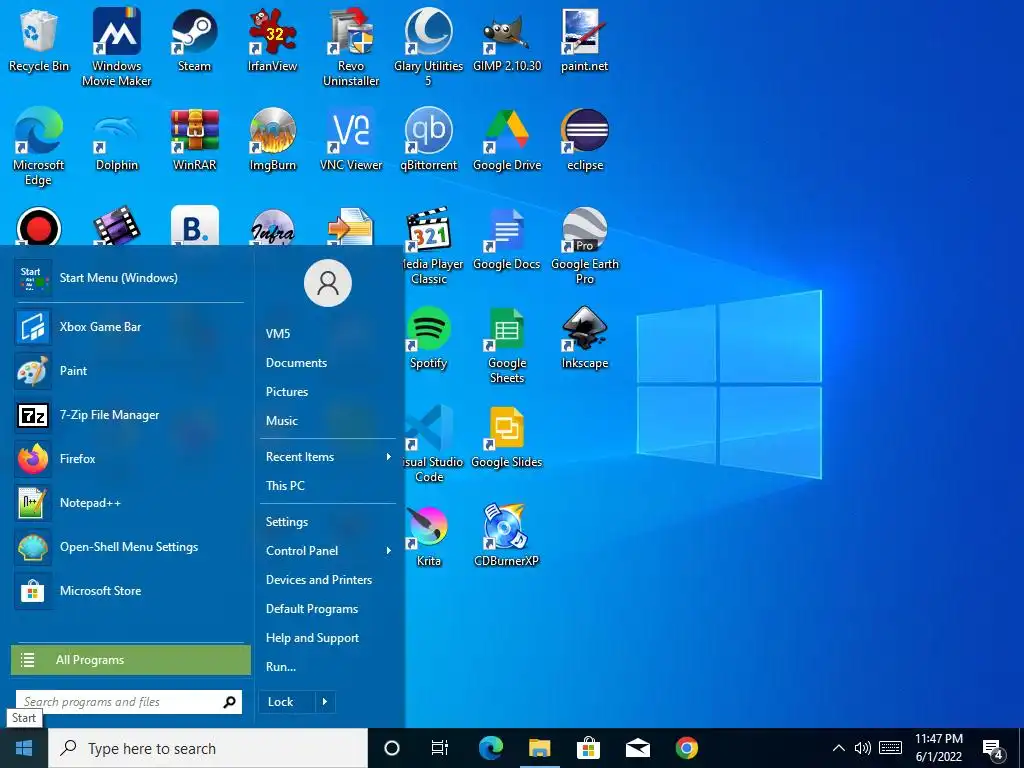1024x768 pixels.
Task: Open Google Chrome from the taskbar
Action: 686,748
